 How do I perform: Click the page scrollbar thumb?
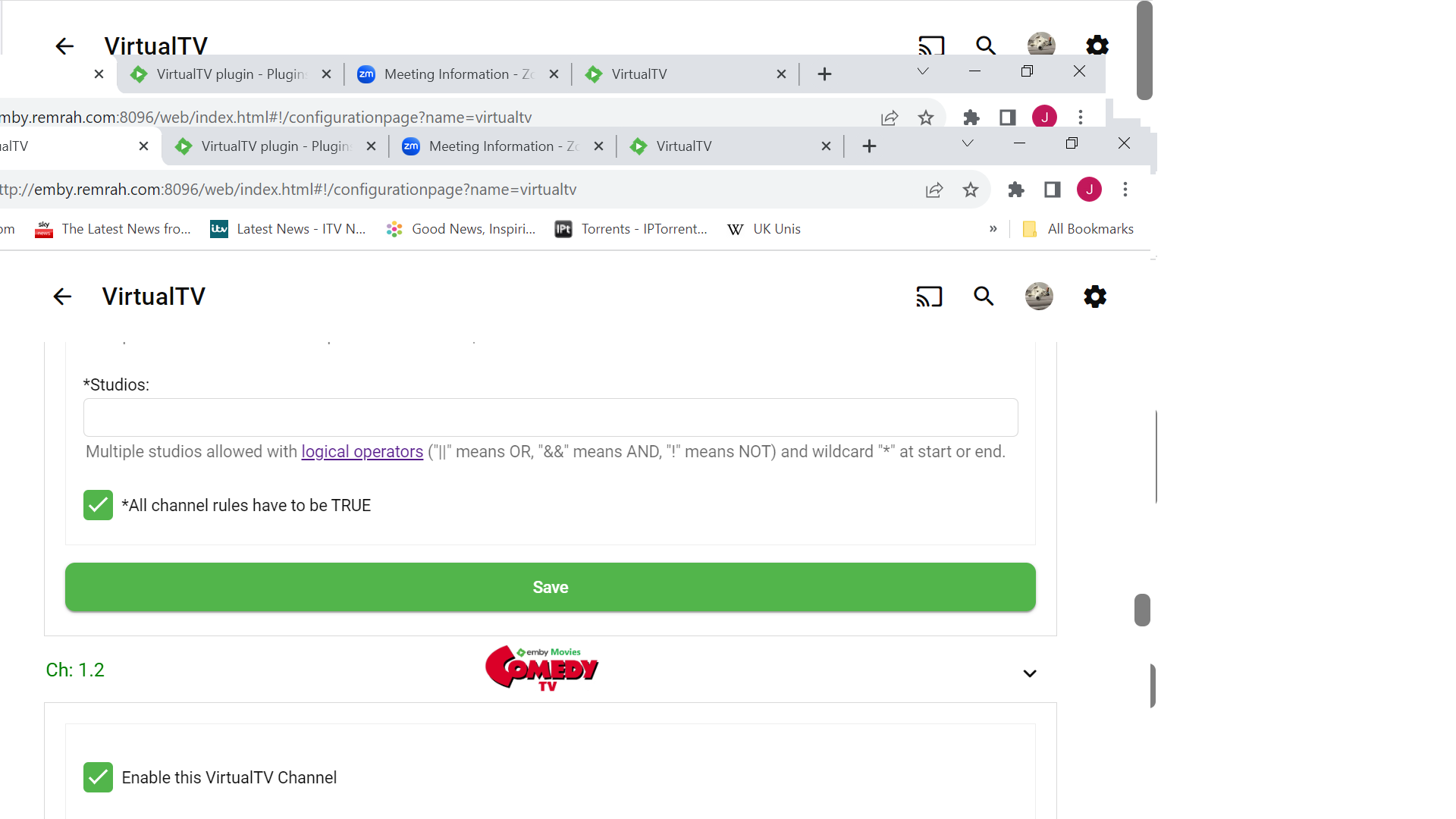pyautogui.click(x=1142, y=610)
